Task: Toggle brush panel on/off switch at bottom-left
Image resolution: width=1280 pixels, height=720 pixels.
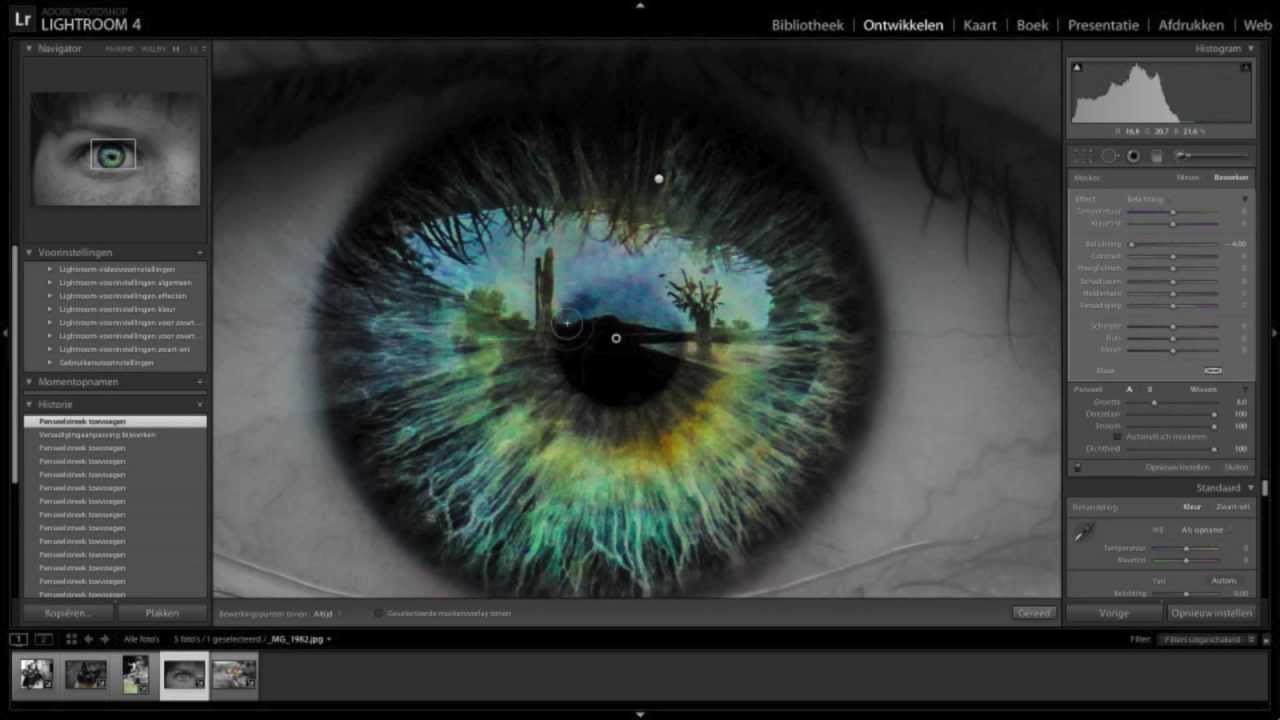Action: tap(1077, 467)
